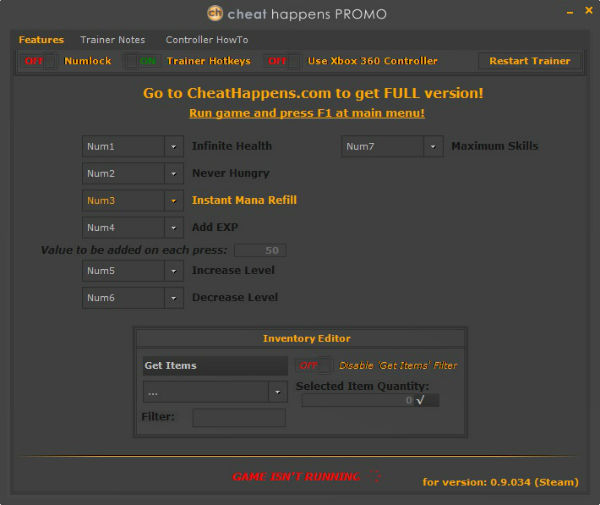
Task: Open the Num3 hotkey dropdown arrow
Action: point(174,201)
